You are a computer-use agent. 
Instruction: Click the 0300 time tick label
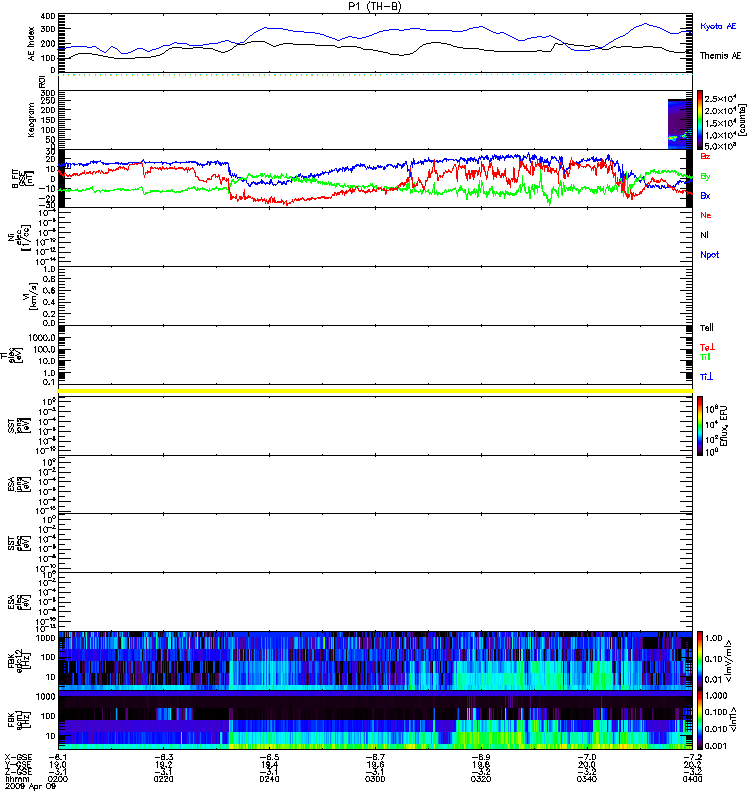pyautogui.click(x=375, y=779)
